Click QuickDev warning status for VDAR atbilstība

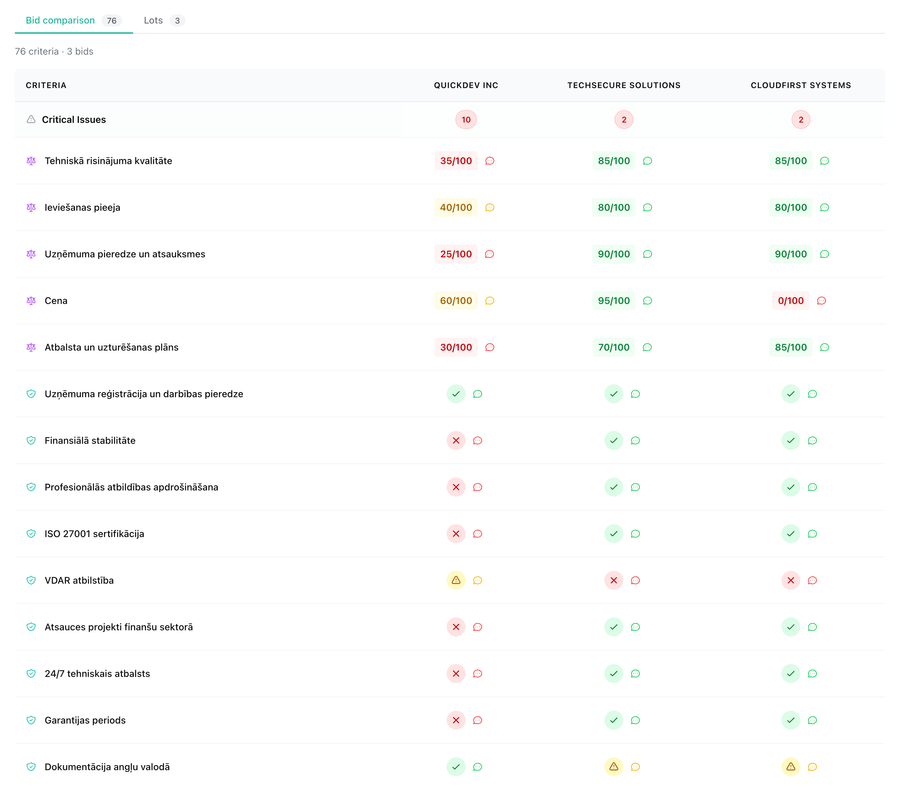[x=456, y=581]
